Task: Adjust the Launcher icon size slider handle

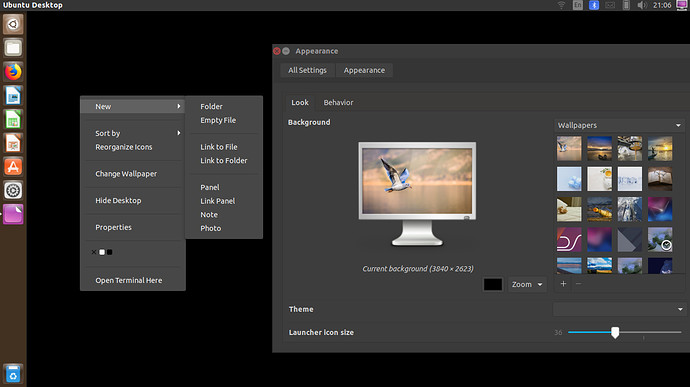Action: (x=615, y=332)
